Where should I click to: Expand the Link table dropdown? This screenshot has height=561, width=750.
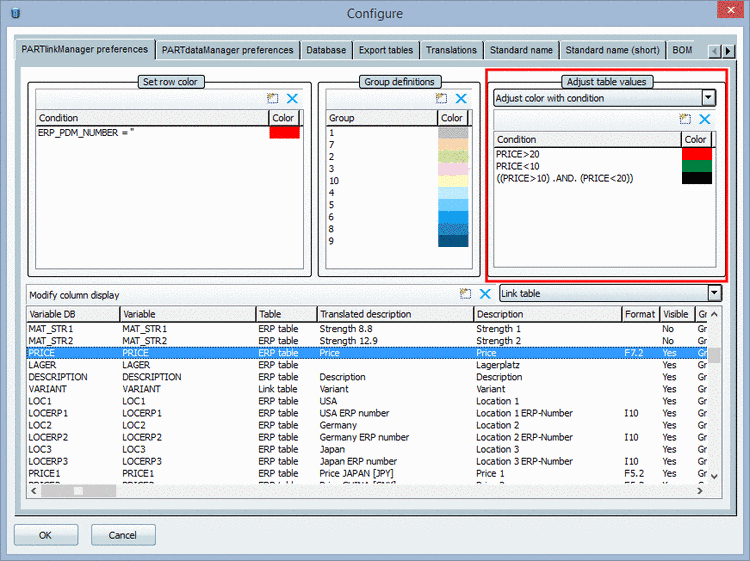click(x=713, y=293)
